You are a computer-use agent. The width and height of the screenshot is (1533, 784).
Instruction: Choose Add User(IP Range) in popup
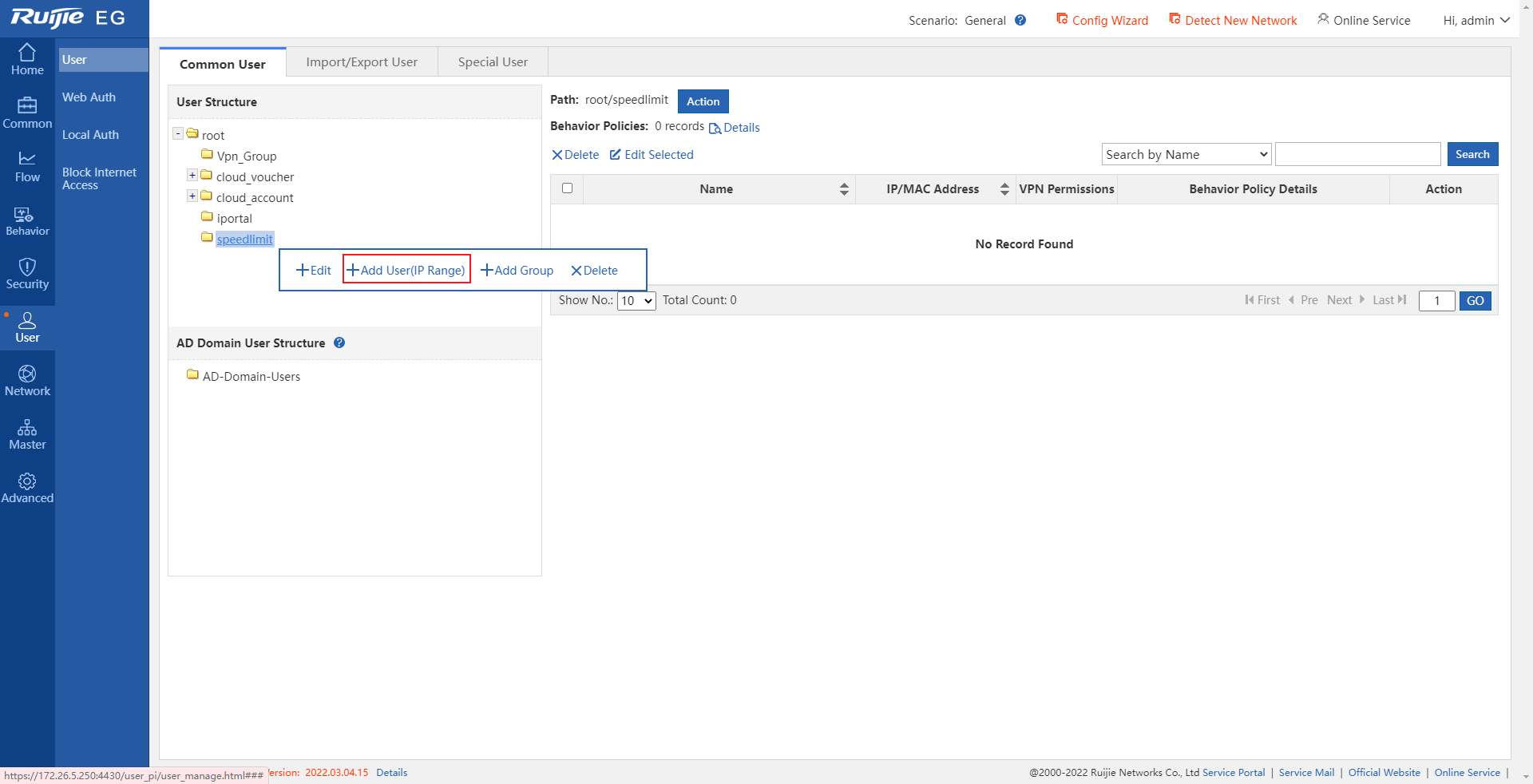(406, 270)
